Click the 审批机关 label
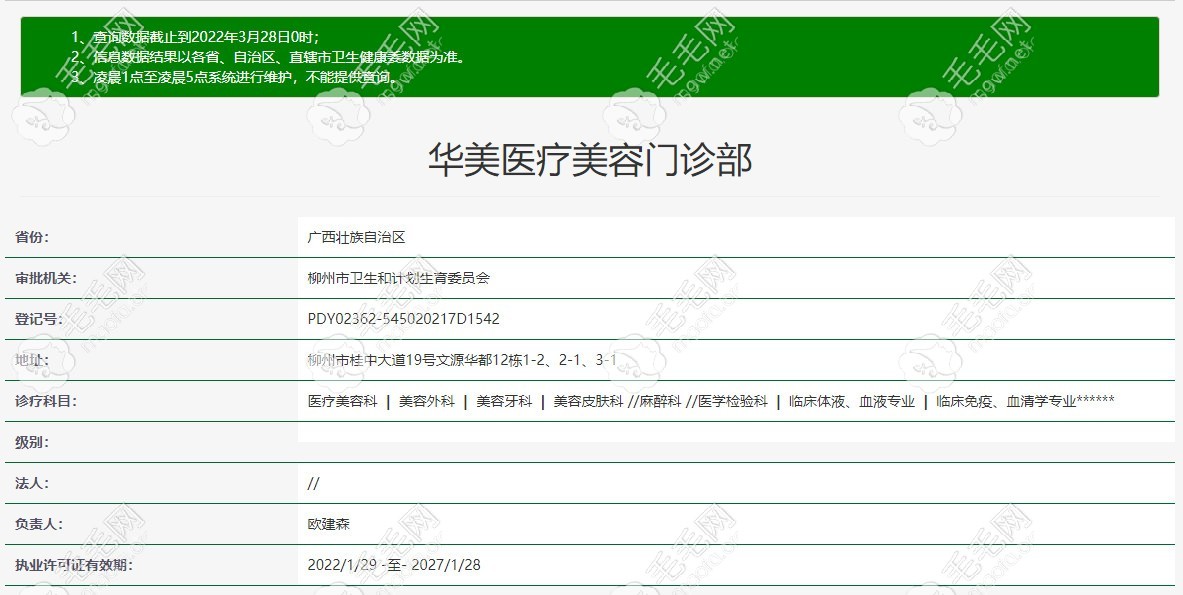1183x595 pixels. coord(46,278)
